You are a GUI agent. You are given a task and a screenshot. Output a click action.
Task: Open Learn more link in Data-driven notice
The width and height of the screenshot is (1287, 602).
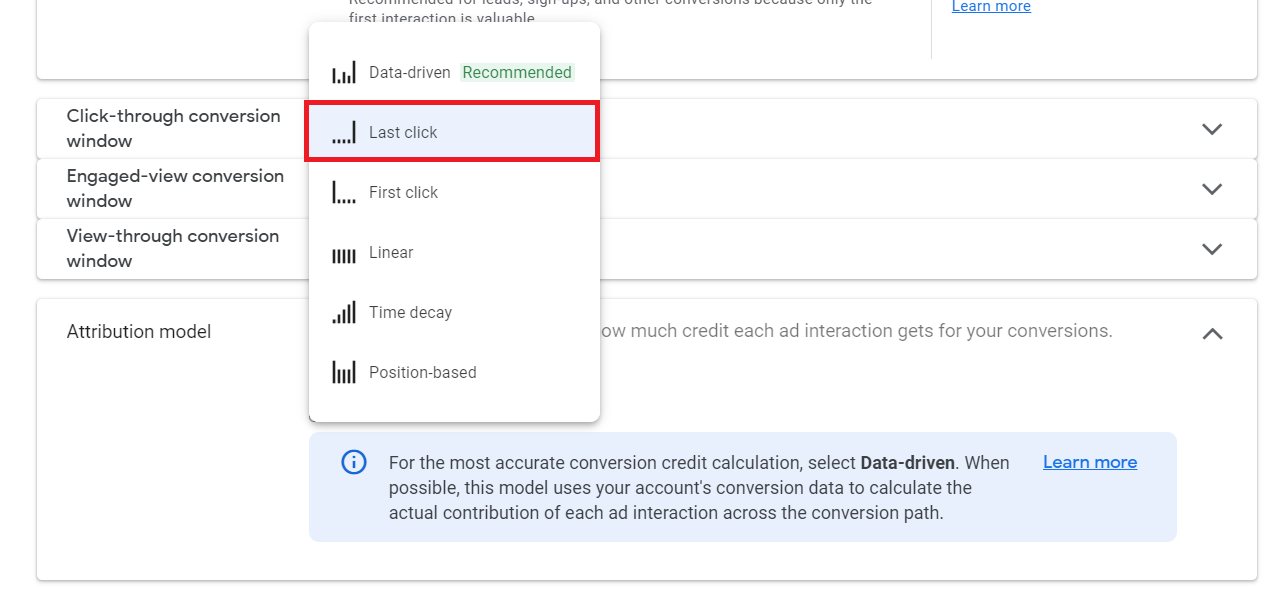point(1090,462)
